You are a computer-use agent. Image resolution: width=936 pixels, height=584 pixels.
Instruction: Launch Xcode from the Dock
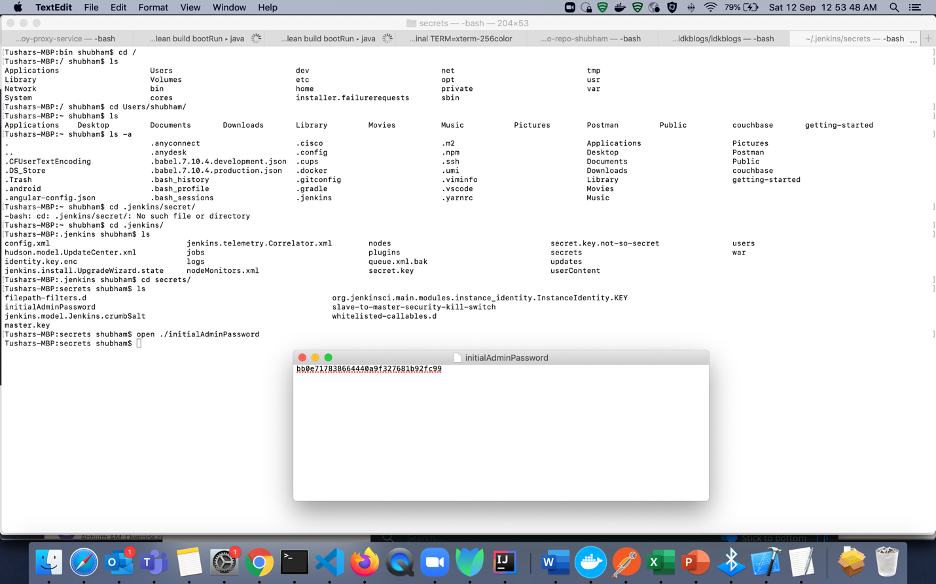[766, 562]
